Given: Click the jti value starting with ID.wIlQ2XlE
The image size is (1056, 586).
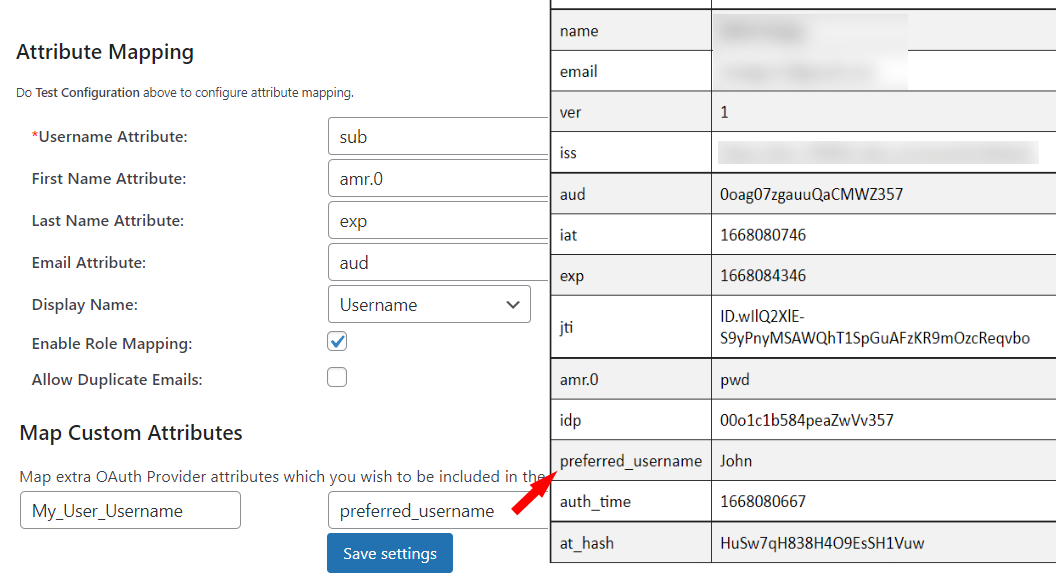Looking at the screenshot, I should coord(874,327).
